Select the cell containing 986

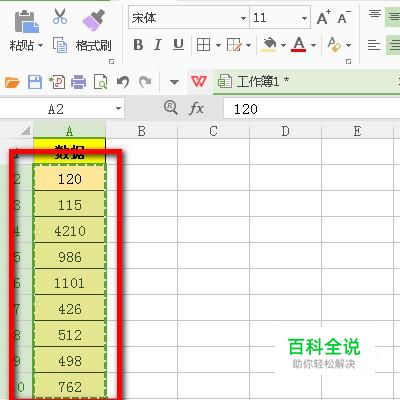(x=70, y=256)
